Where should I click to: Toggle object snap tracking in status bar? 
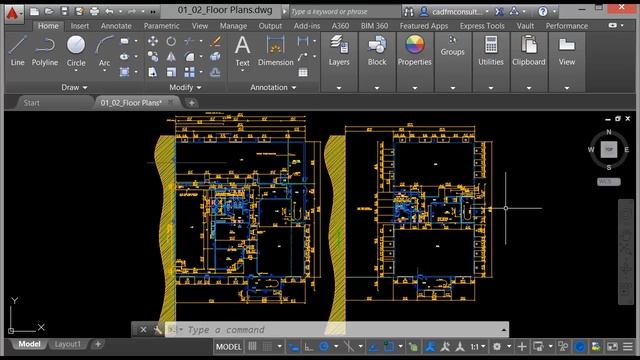coord(373,347)
